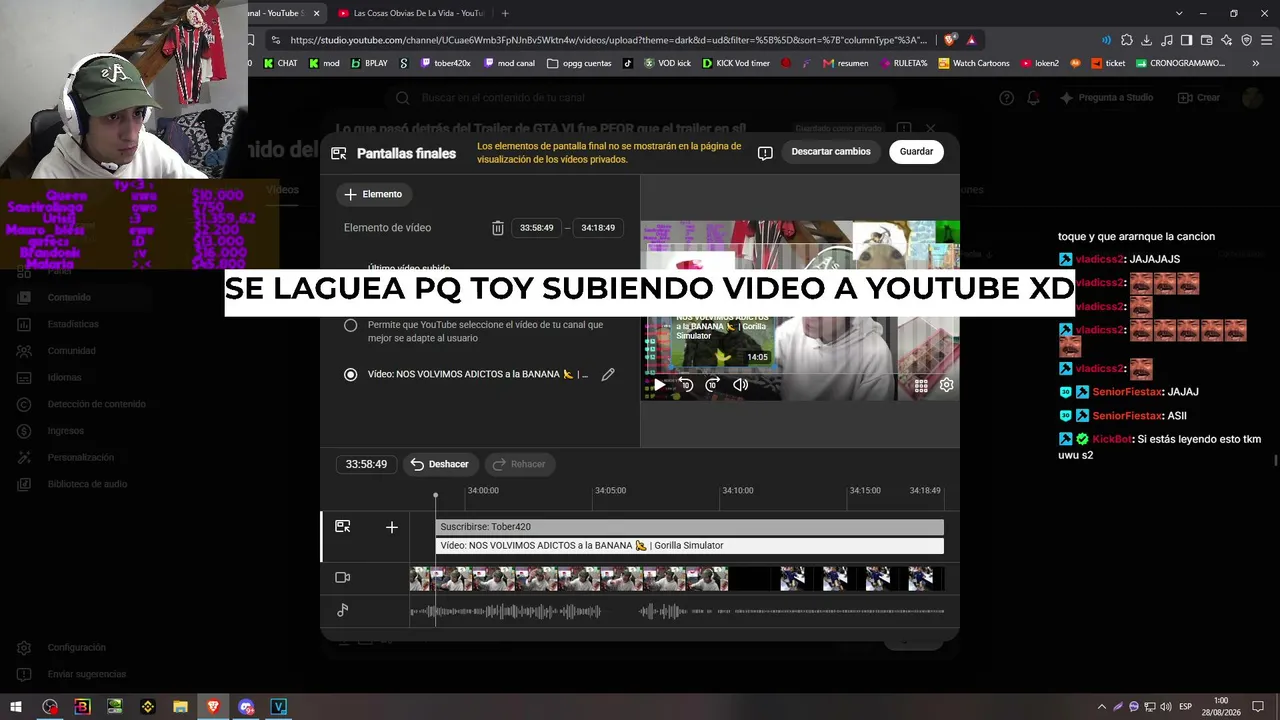Open browser tab search dropdown arrow
The height and width of the screenshot is (720, 1280).
coord(1179,13)
